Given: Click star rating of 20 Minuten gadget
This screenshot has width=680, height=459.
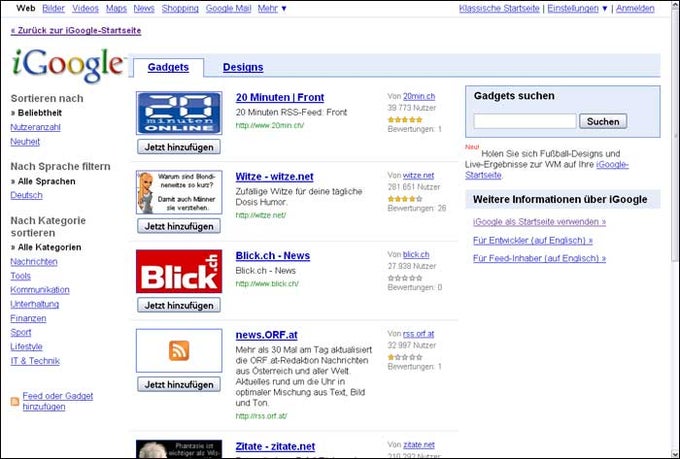Looking at the screenshot, I should coord(405,119).
